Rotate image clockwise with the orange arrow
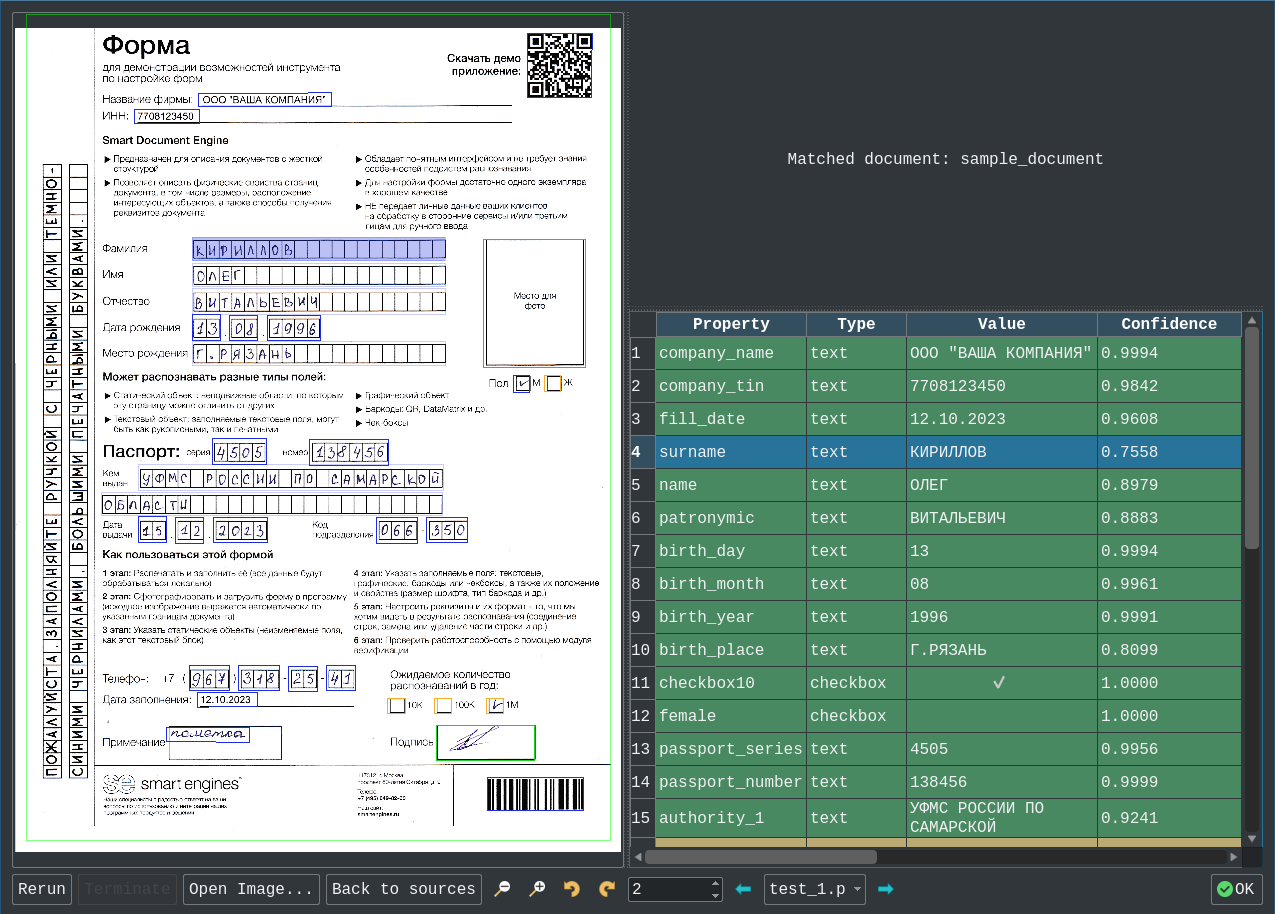The image size is (1275, 914). 606,889
